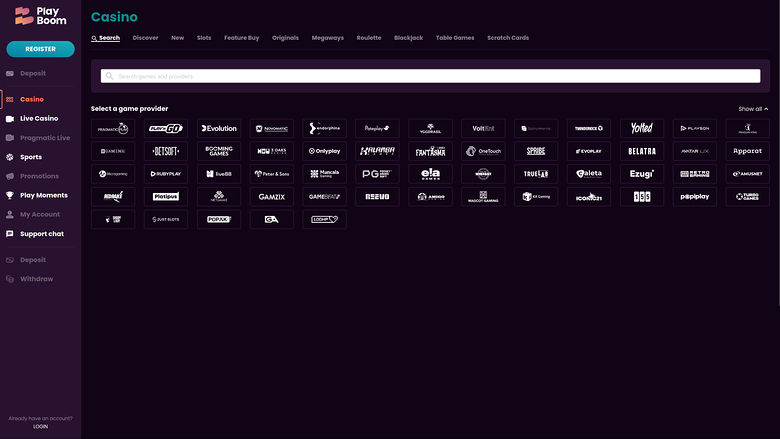The height and width of the screenshot is (439, 780).
Task: Choose the Ezugi provider logo
Action: point(641,174)
